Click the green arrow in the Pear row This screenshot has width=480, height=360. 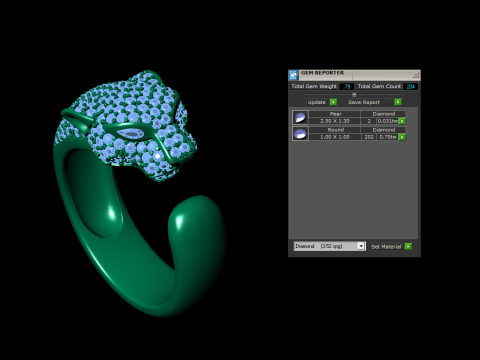(x=402, y=121)
